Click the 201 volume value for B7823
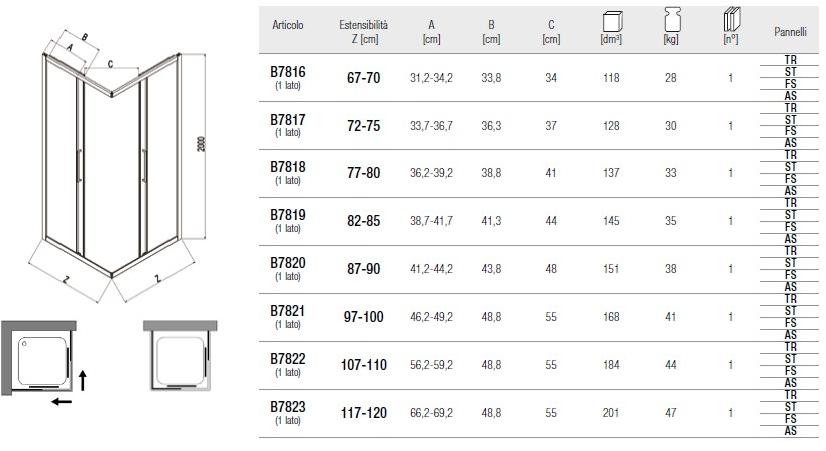Screen dimensions: 826x451 tap(612, 412)
